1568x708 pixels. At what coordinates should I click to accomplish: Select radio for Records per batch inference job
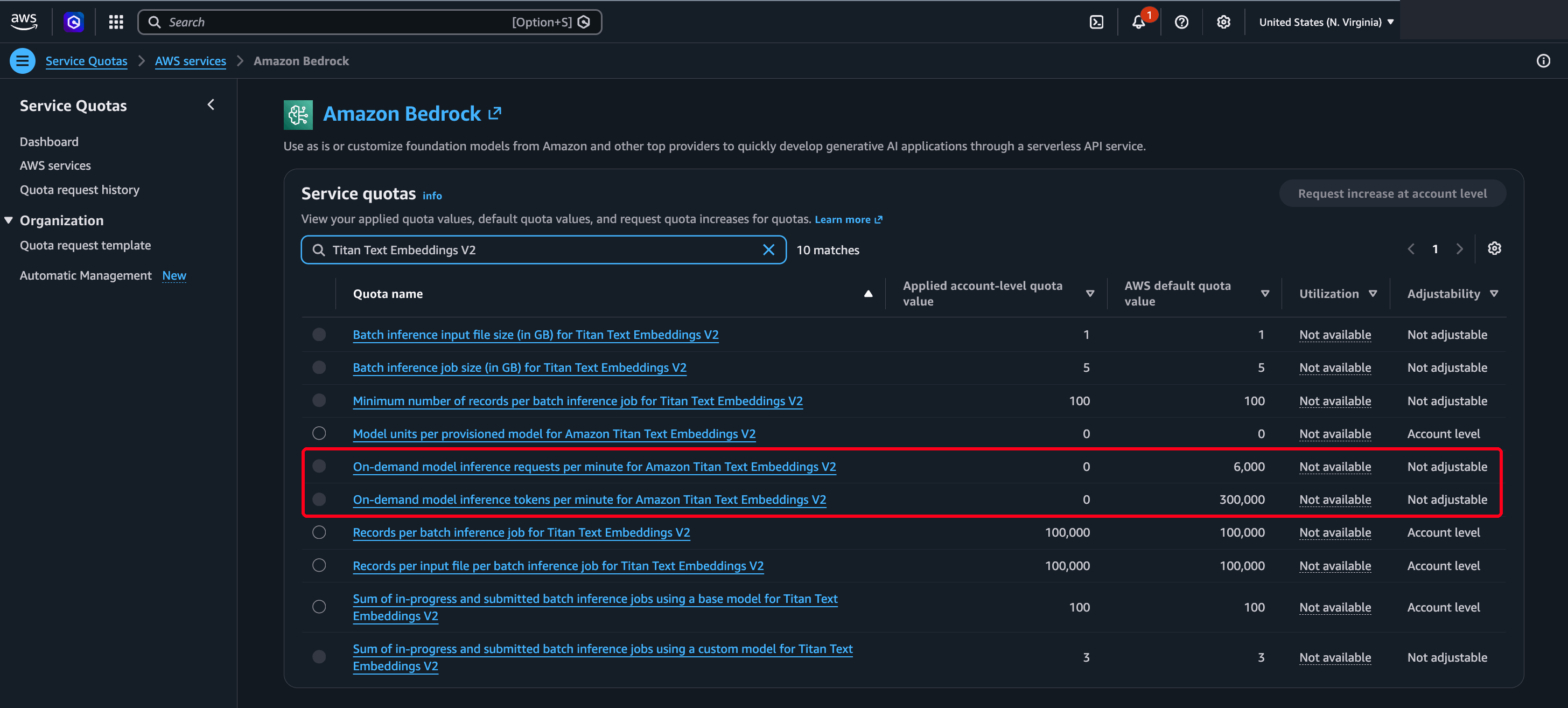click(x=319, y=532)
